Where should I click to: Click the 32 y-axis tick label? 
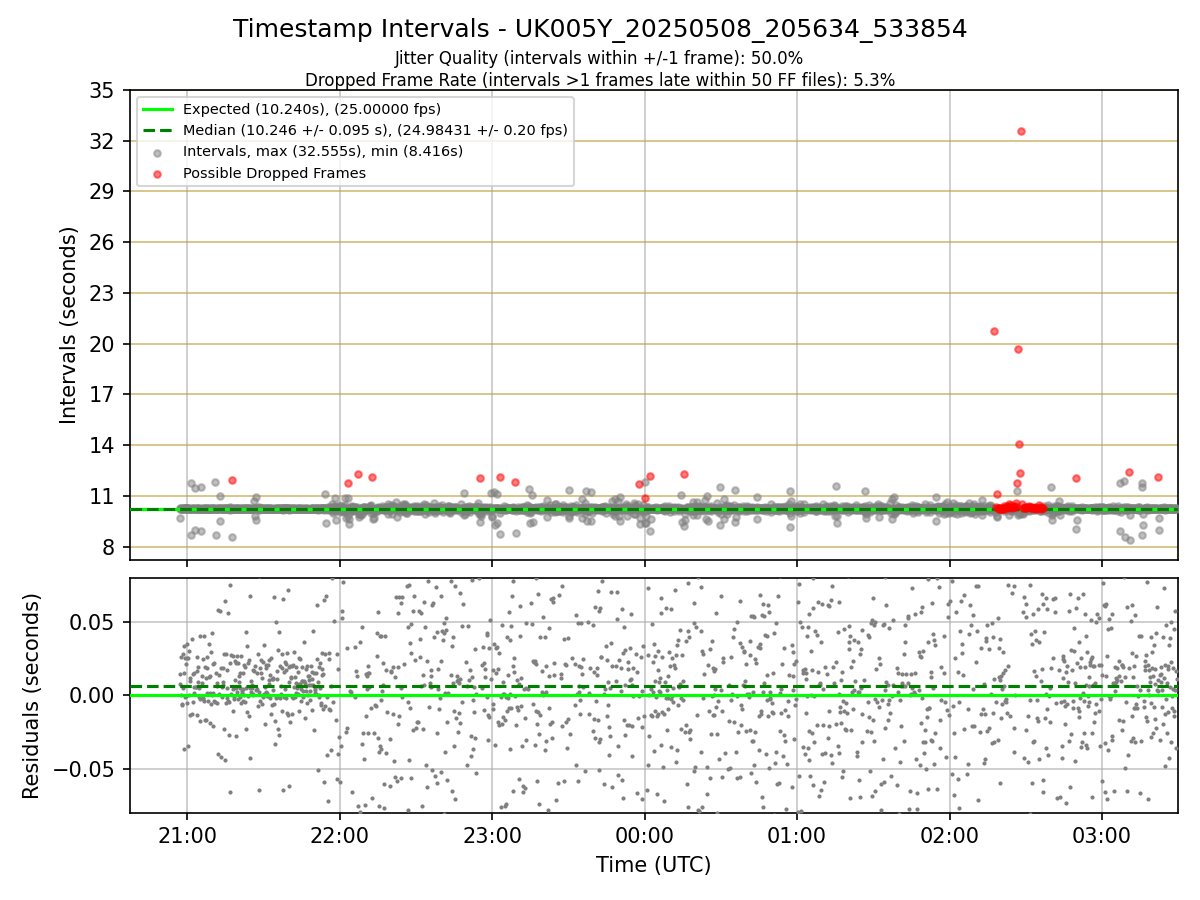click(103, 141)
